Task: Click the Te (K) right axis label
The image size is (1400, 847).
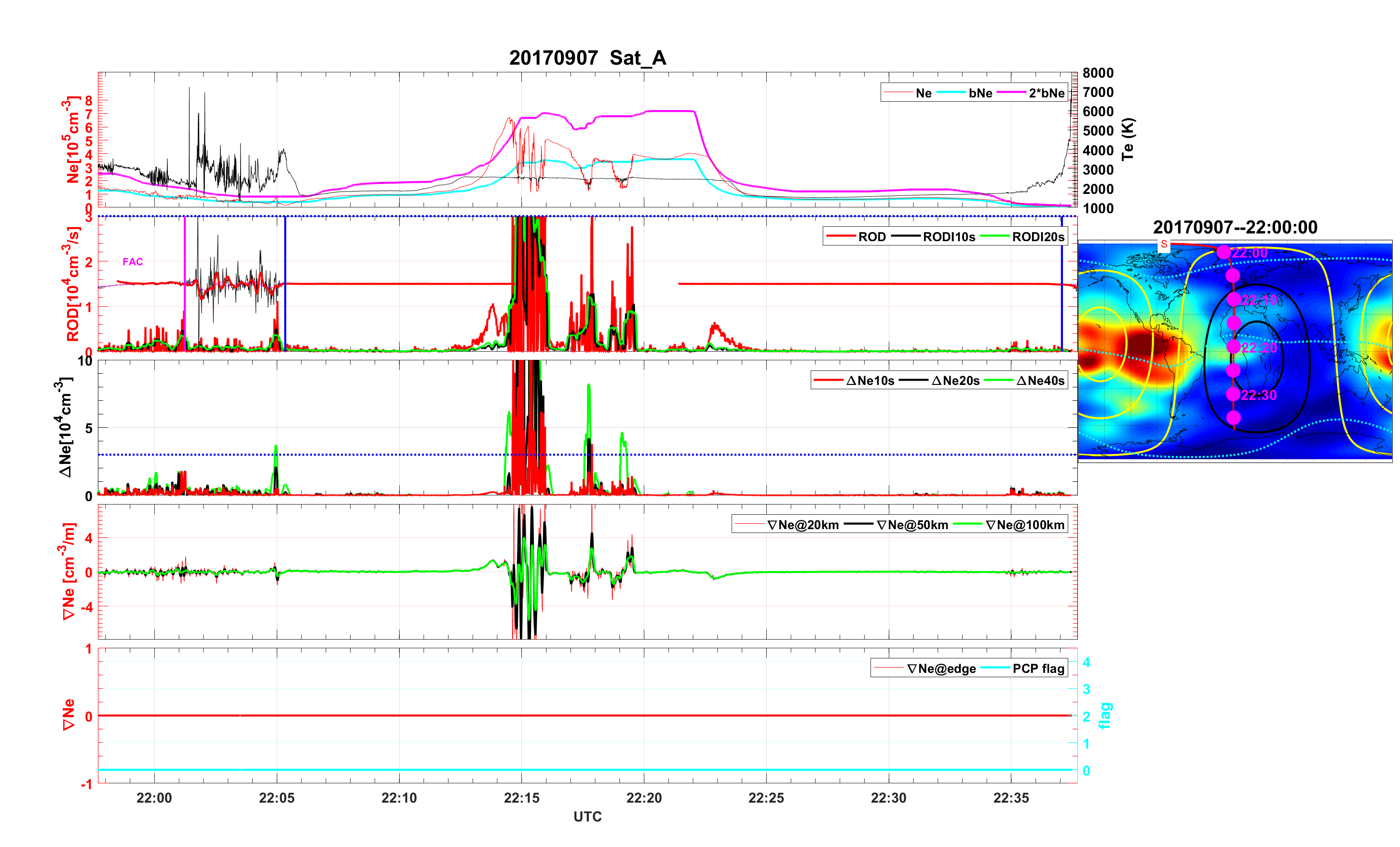Action: tap(1128, 139)
